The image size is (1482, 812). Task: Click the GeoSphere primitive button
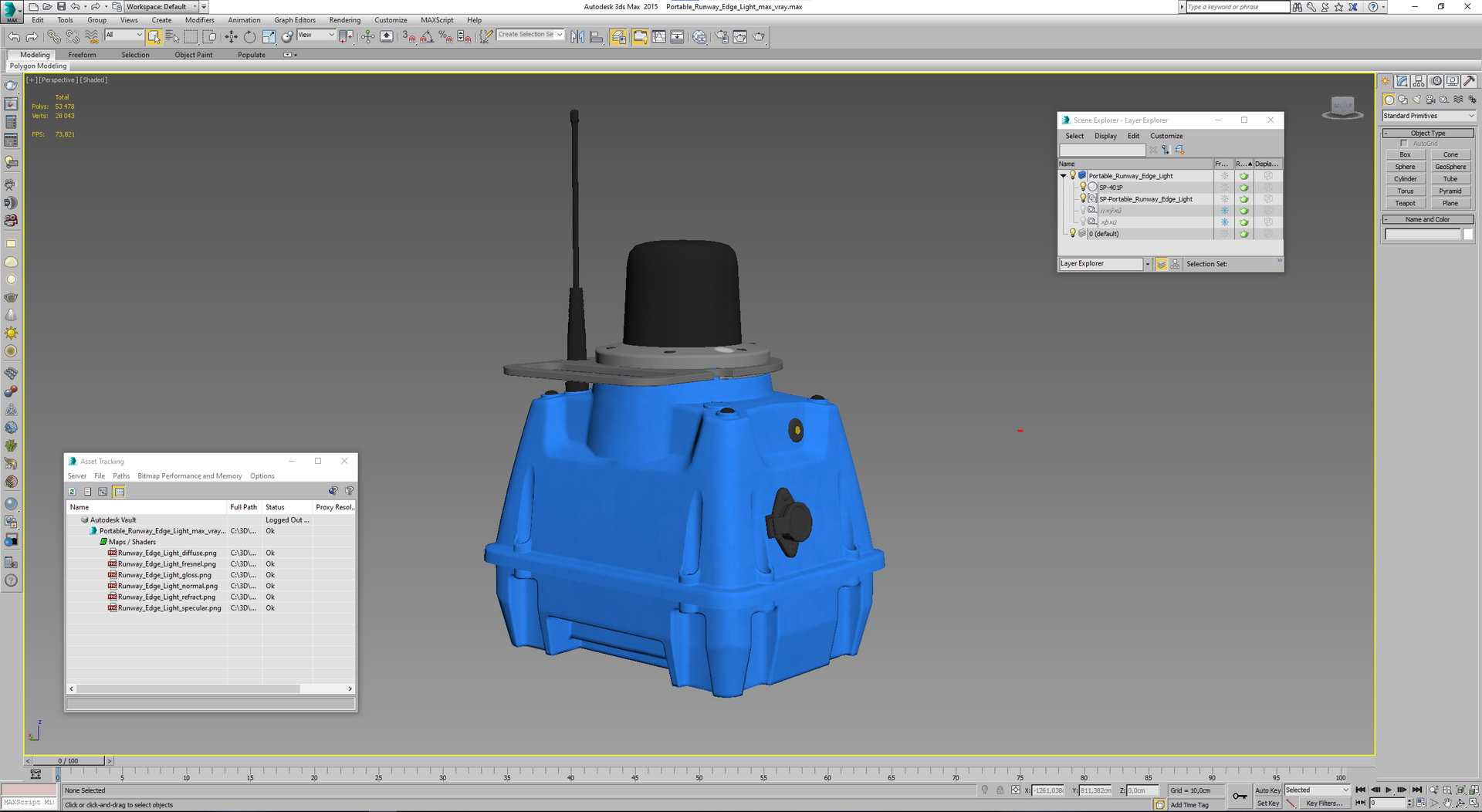pos(1450,167)
